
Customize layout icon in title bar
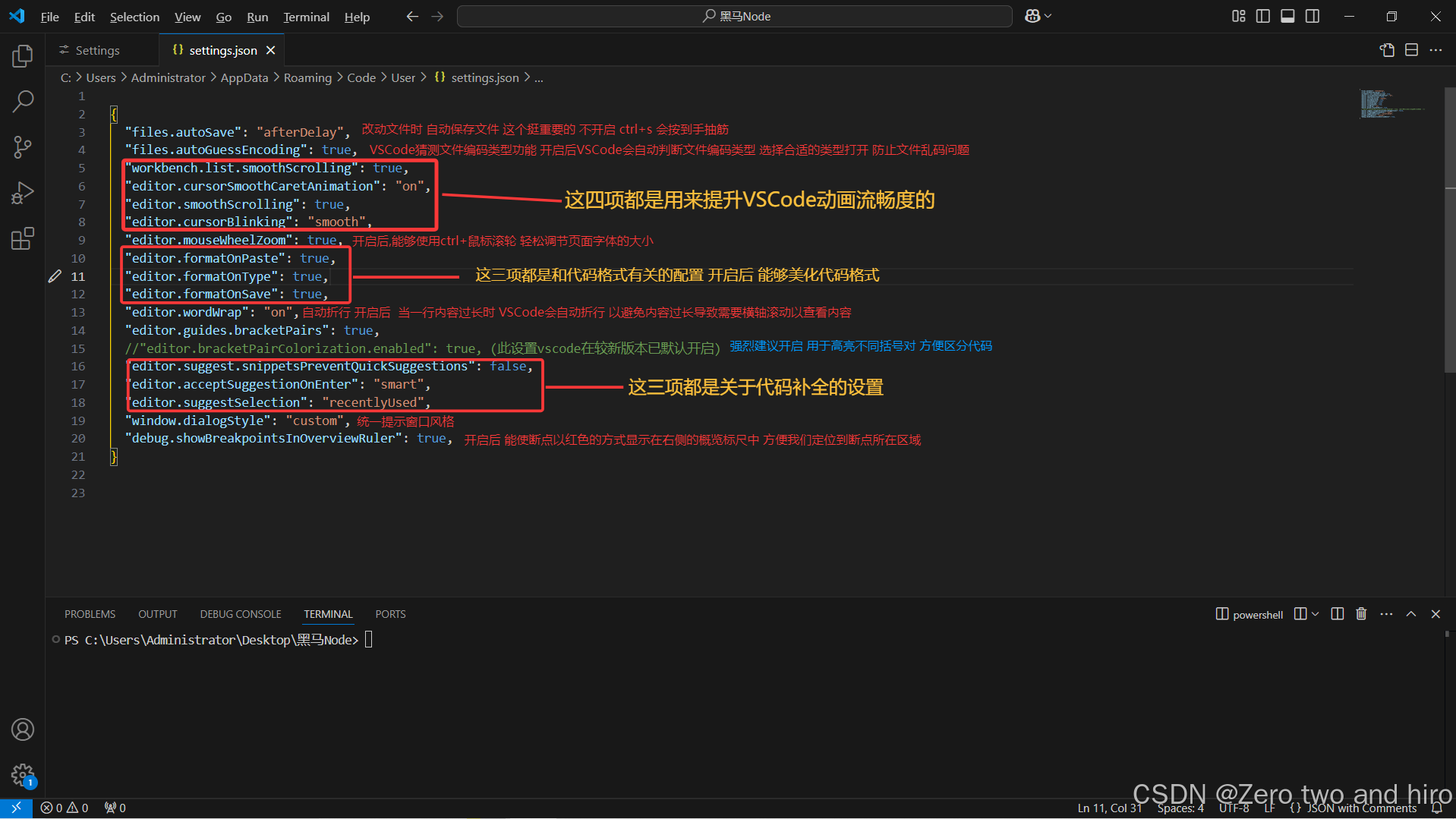pyautogui.click(x=1239, y=16)
